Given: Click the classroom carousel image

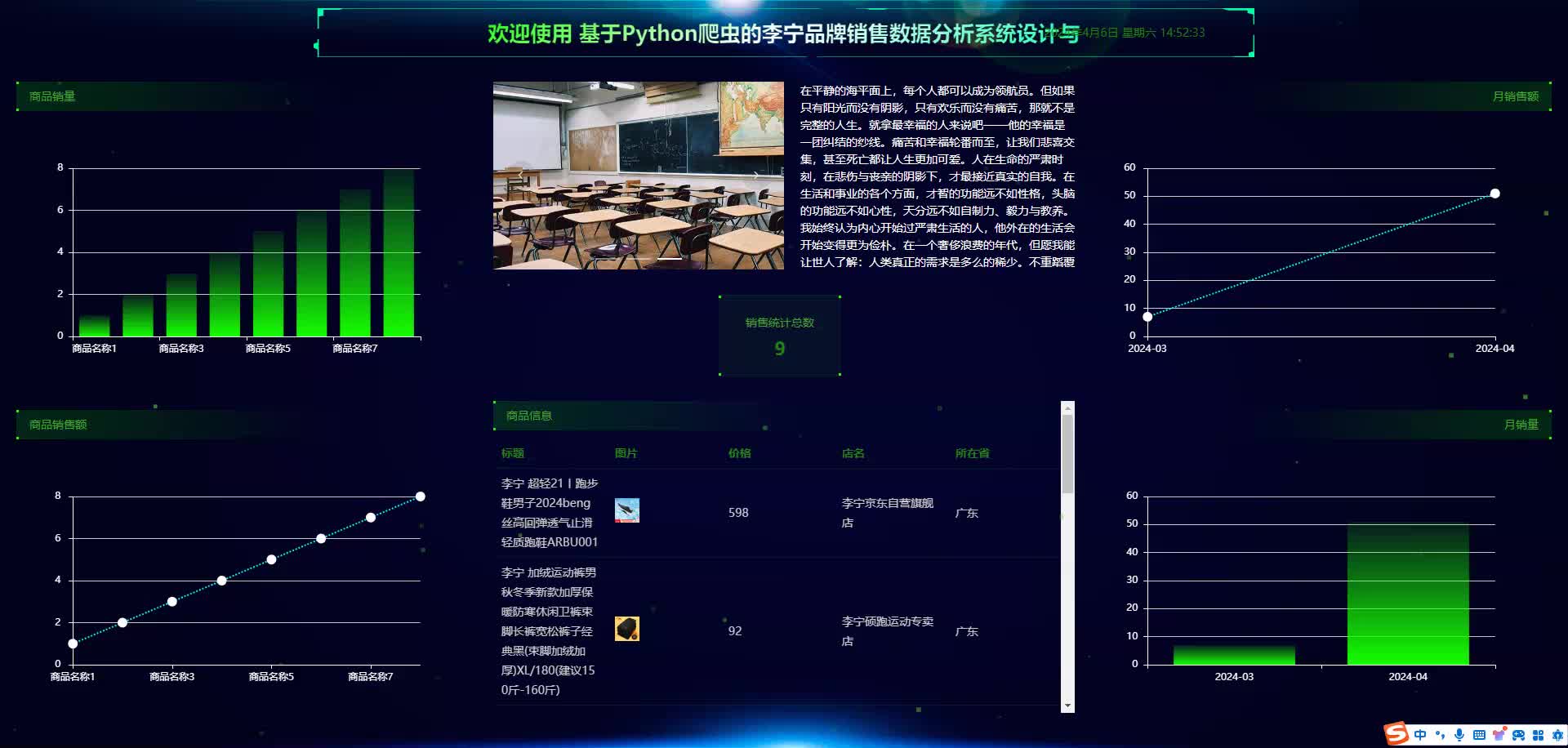Looking at the screenshot, I should pyautogui.click(x=639, y=176).
